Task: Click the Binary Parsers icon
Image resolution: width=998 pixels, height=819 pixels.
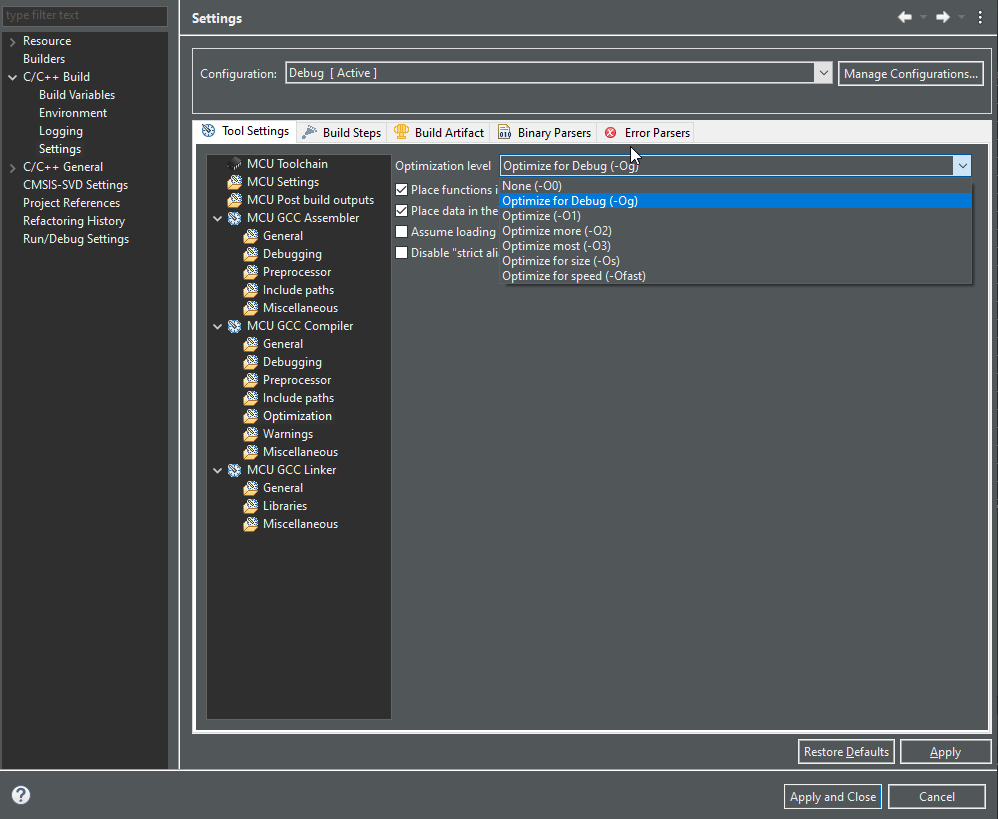Action: (x=504, y=132)
